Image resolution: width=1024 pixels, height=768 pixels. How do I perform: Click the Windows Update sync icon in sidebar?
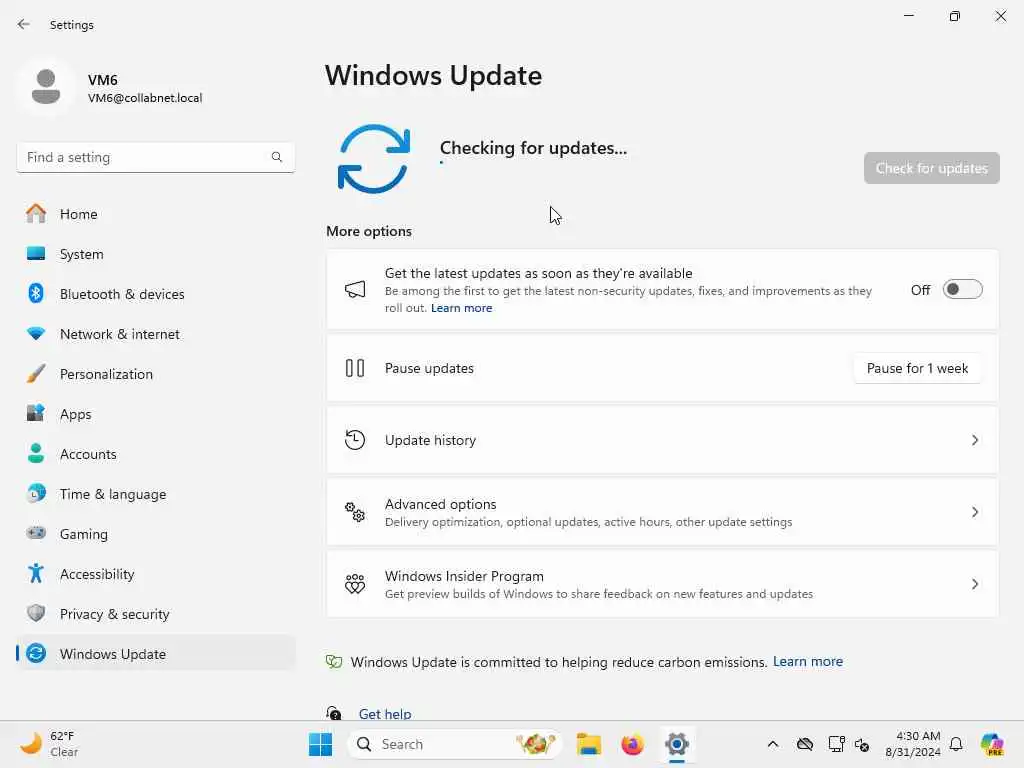[36, 653]
